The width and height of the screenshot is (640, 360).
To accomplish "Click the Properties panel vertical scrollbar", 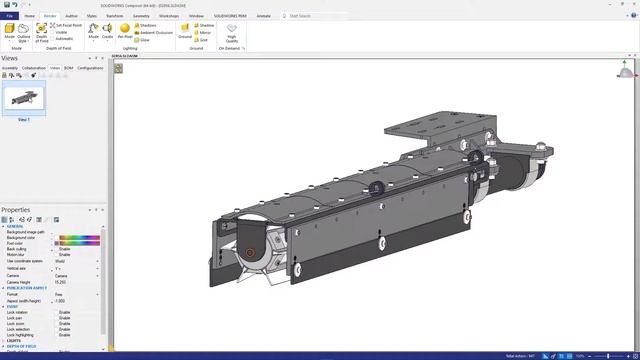I will pos(103,282).
